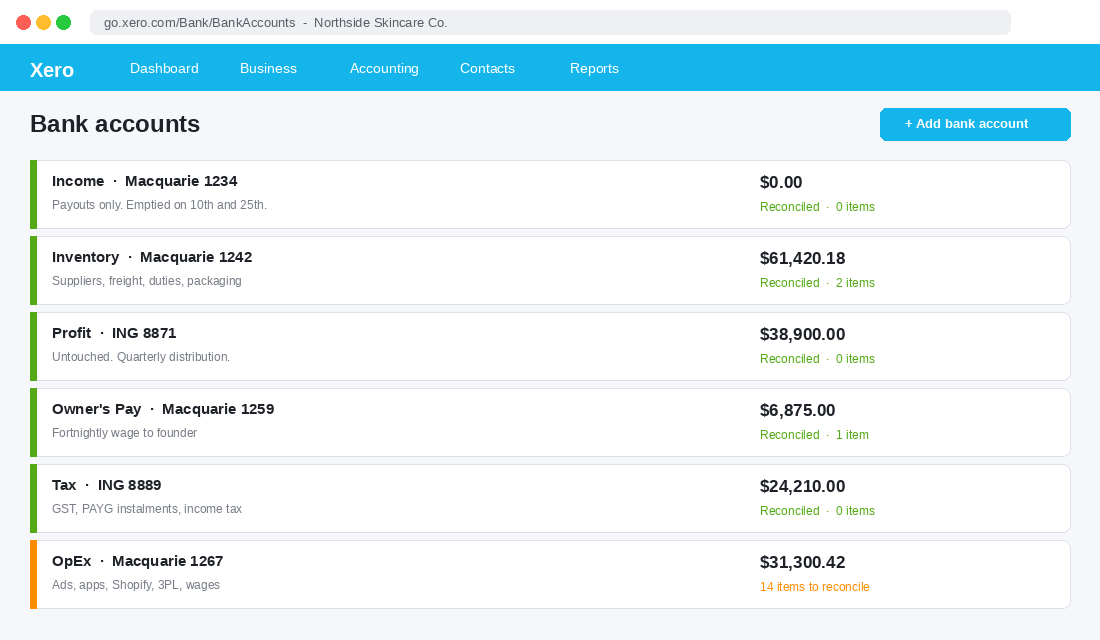Click the $31,300.42 balance
Screen dimensions: 1100x640
(803, 562)
